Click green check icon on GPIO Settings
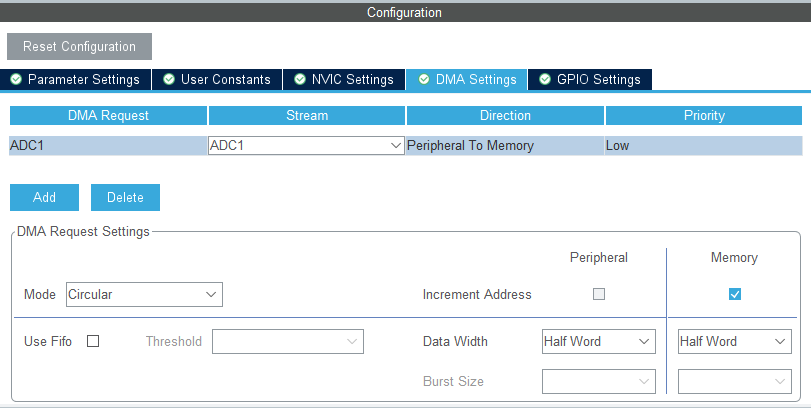Image resolution: width=811 pixels, height=408 pixels. (545, 79)
